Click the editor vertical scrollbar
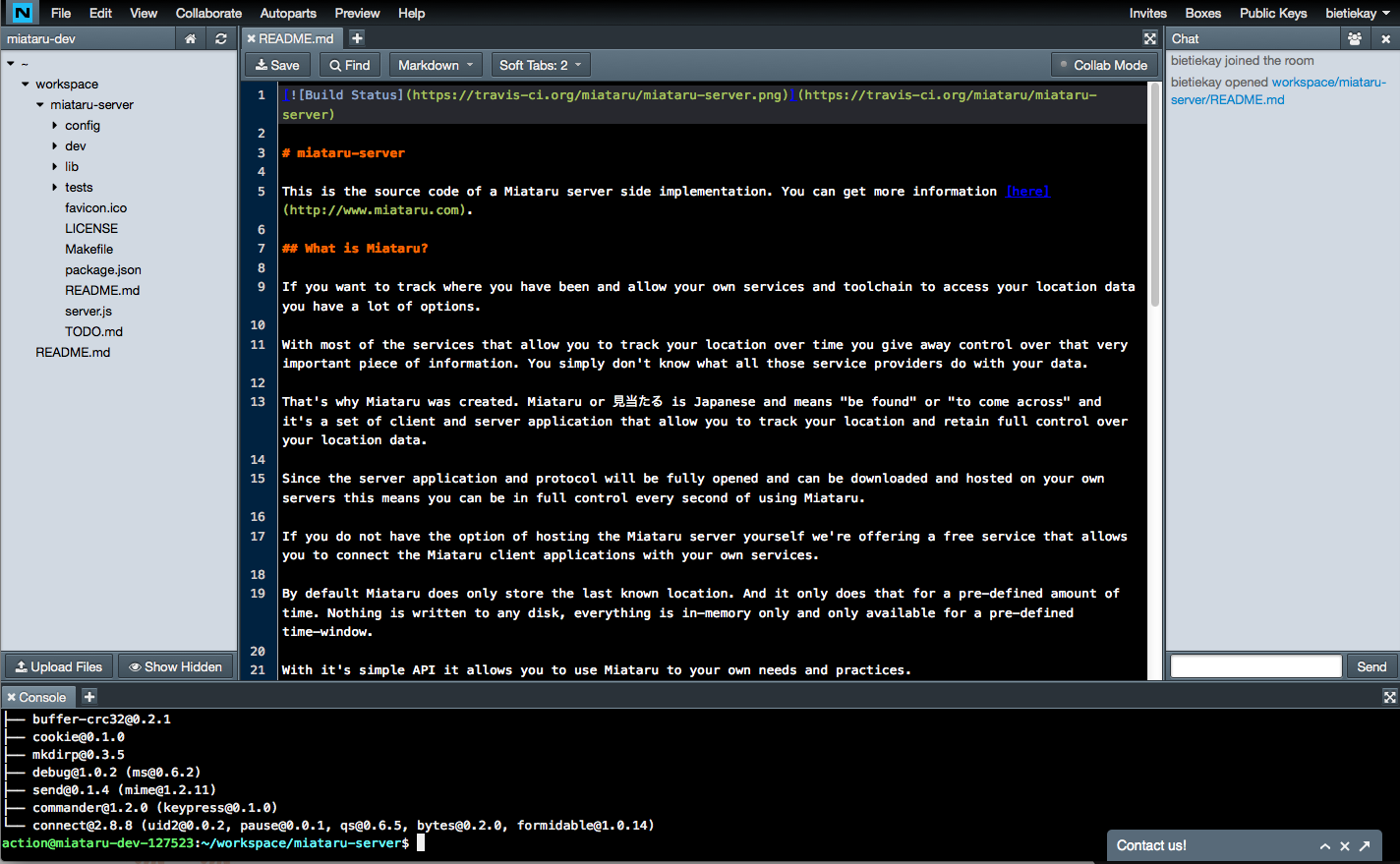Screen dimensions: 1400x864 pos(1155,197)
